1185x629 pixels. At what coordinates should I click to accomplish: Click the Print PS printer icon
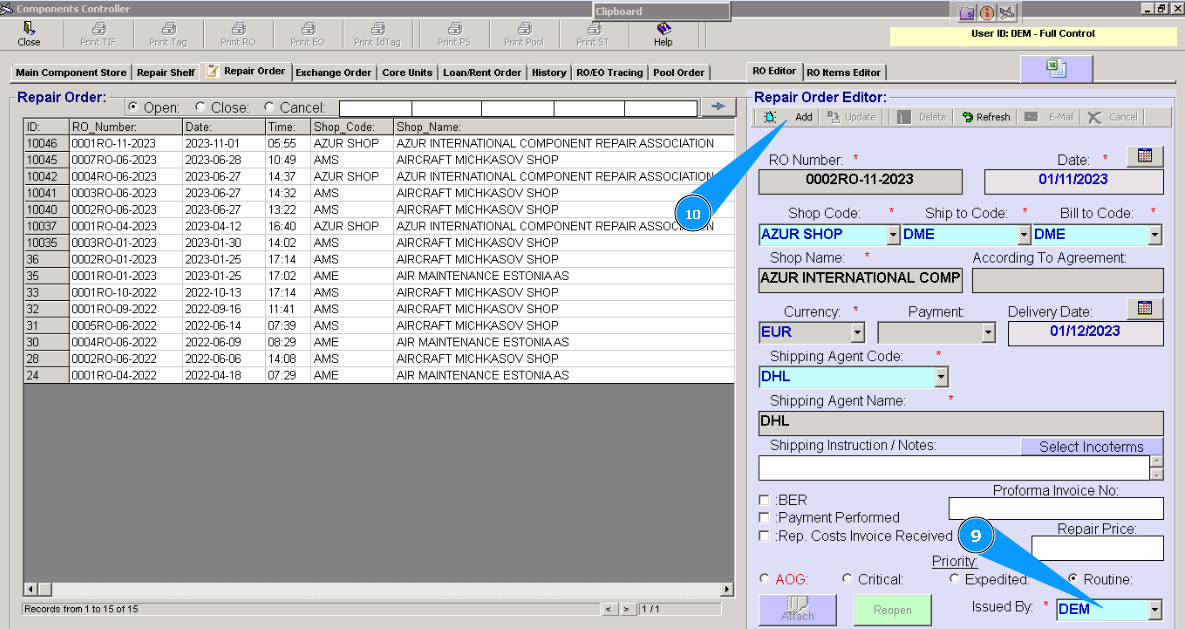(454, 28)
